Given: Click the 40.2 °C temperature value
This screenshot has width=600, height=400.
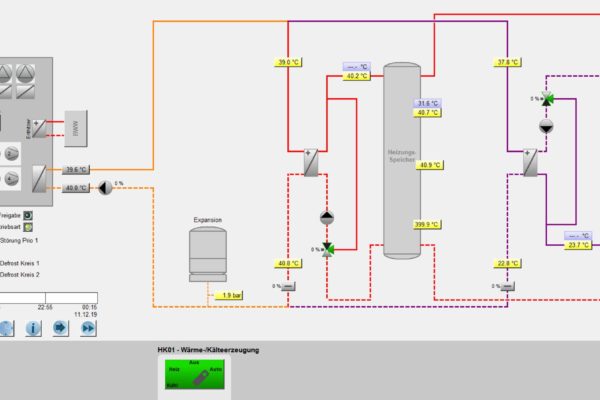Looking at the screenshot, I should (357, 76).
